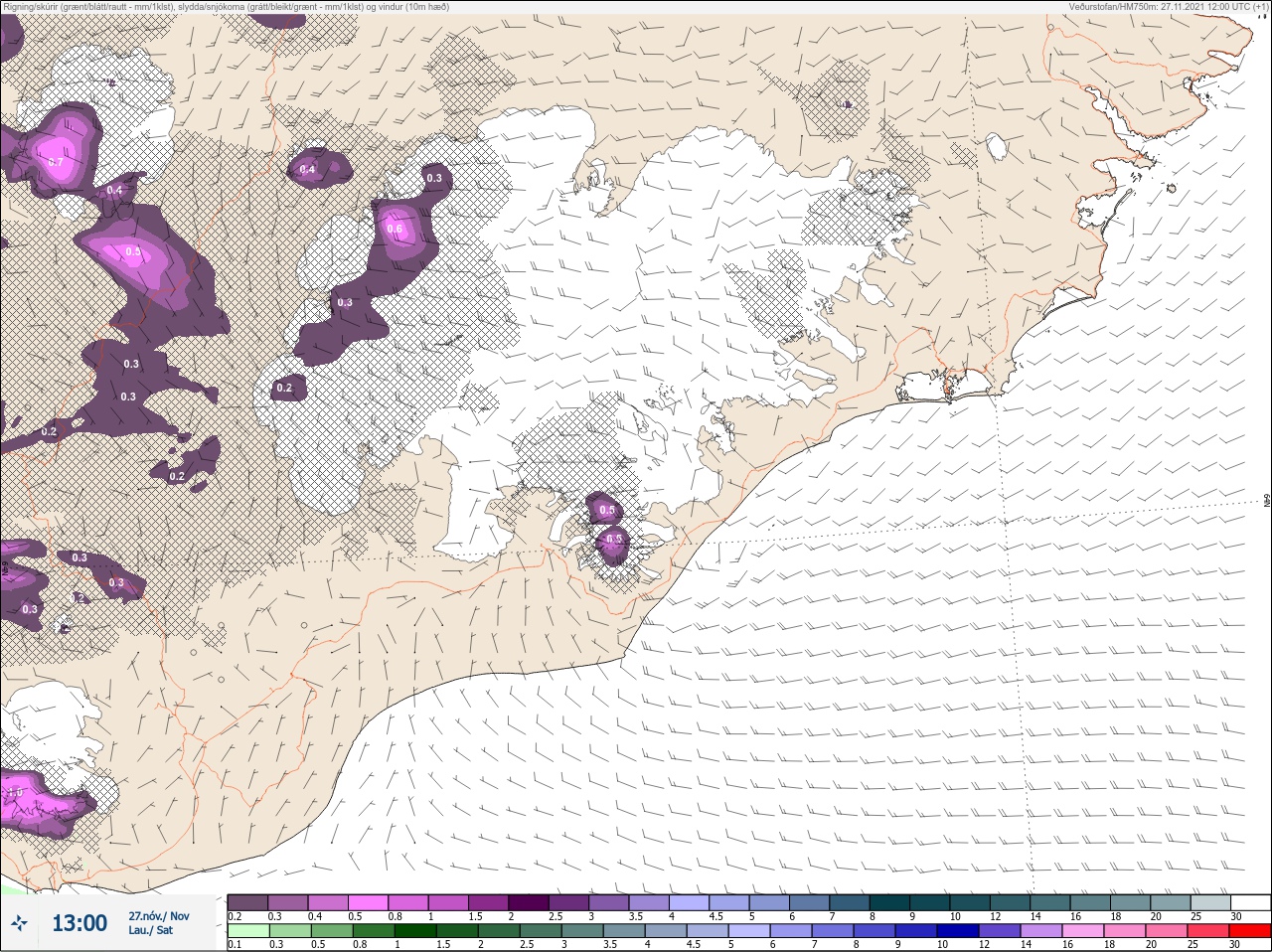Screen dimensions: 1272x952
Task: Pick the pale green lower swatch between 0.1 and 0.3
Action: [248, 931]
